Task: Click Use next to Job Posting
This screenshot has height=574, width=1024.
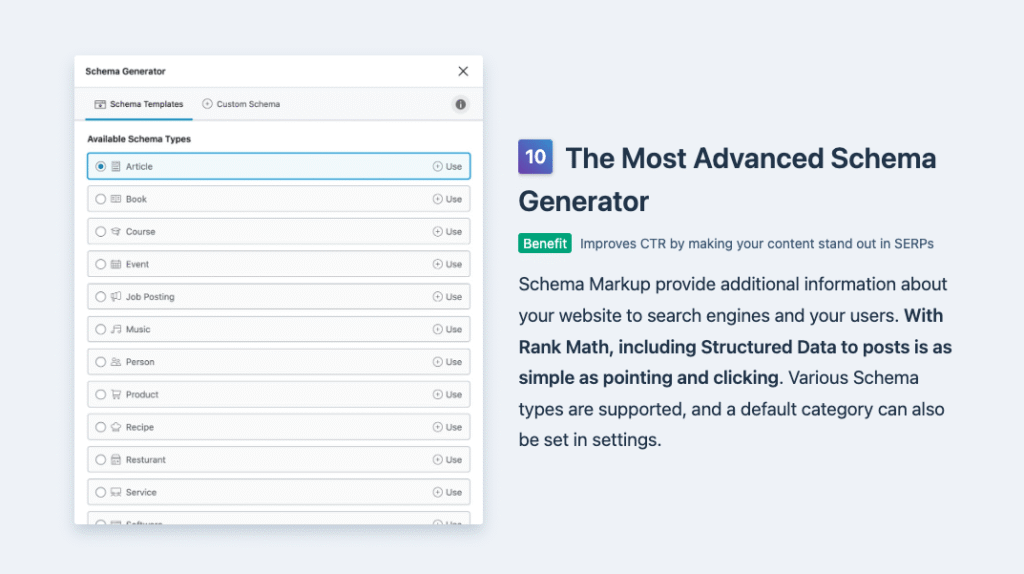Action: (x=447, y=297)
